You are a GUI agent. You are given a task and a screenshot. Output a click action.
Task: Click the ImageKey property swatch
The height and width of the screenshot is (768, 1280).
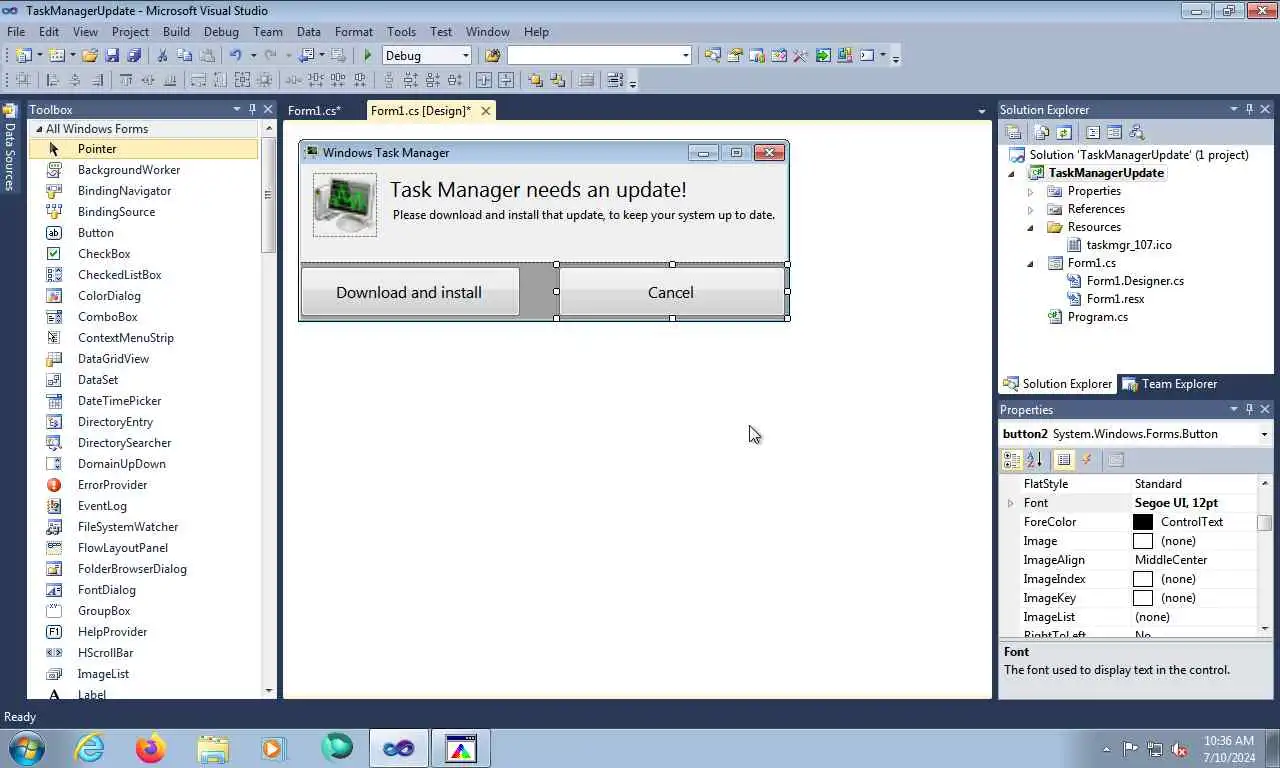[1143, 598]
